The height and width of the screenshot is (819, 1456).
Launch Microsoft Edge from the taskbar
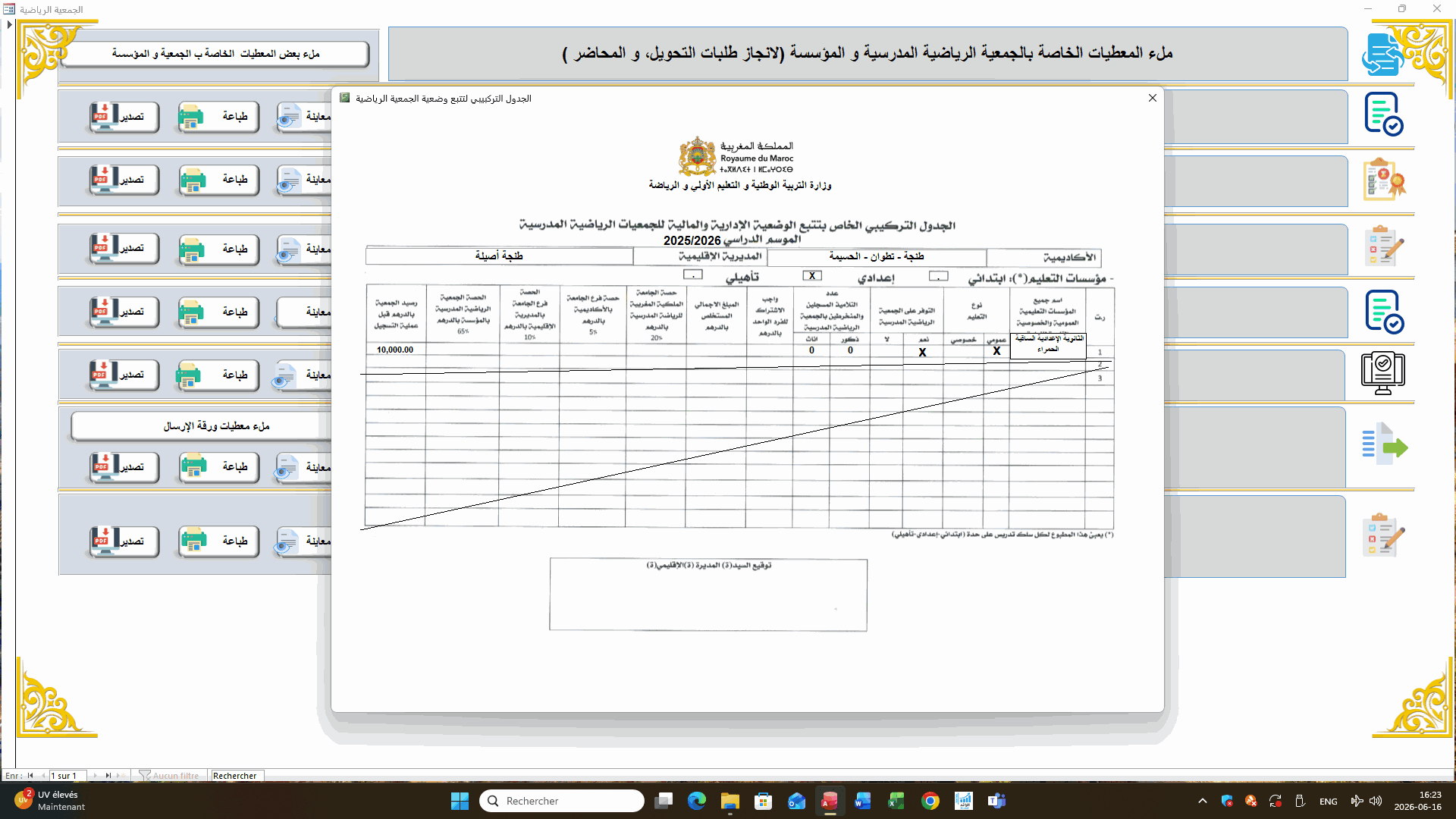[x=697, y=801]
